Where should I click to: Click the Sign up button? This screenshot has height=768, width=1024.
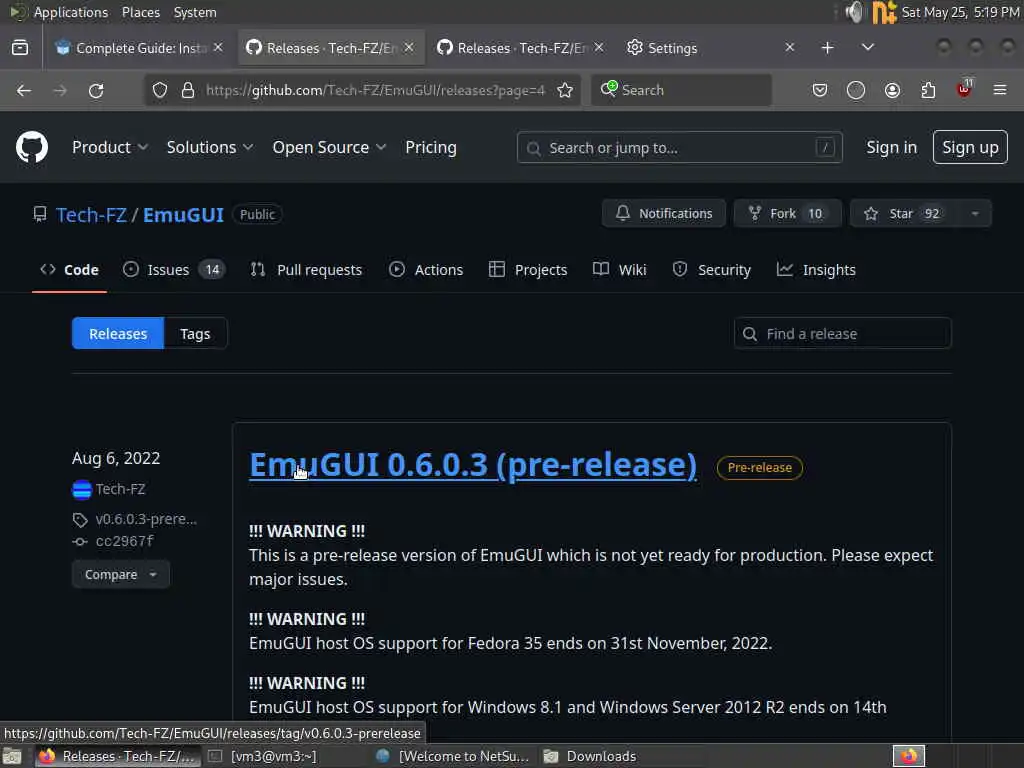[970, 148]
